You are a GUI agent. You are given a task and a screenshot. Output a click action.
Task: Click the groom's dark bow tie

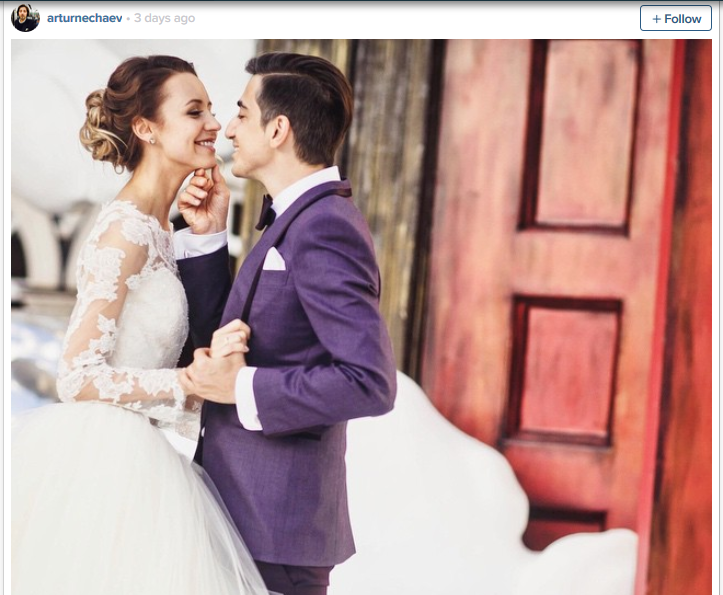click(x=266, y=213)
